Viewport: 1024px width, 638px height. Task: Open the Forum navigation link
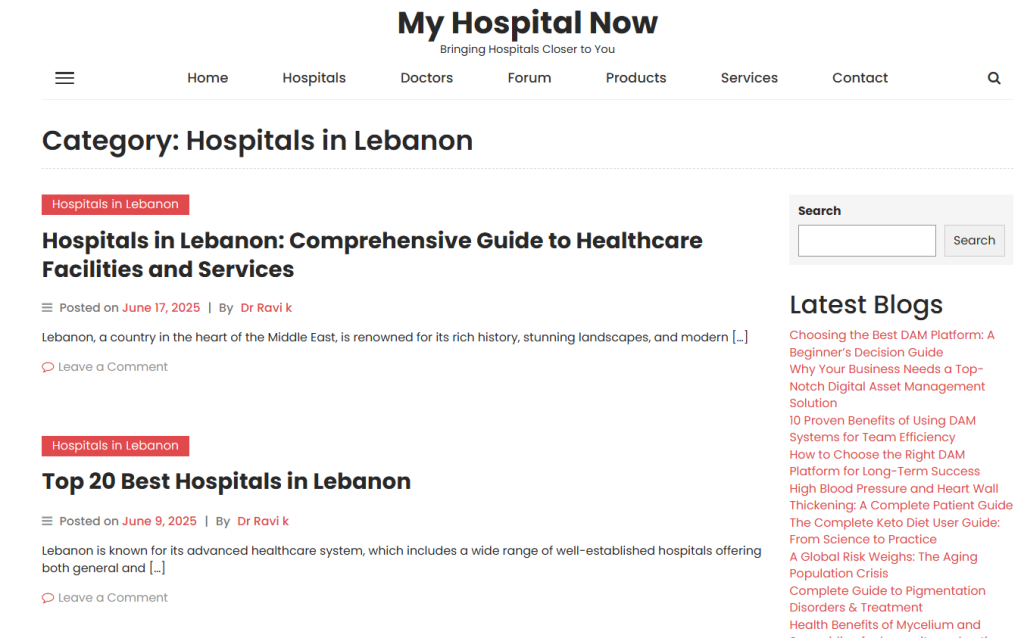(x=529, y=78)
